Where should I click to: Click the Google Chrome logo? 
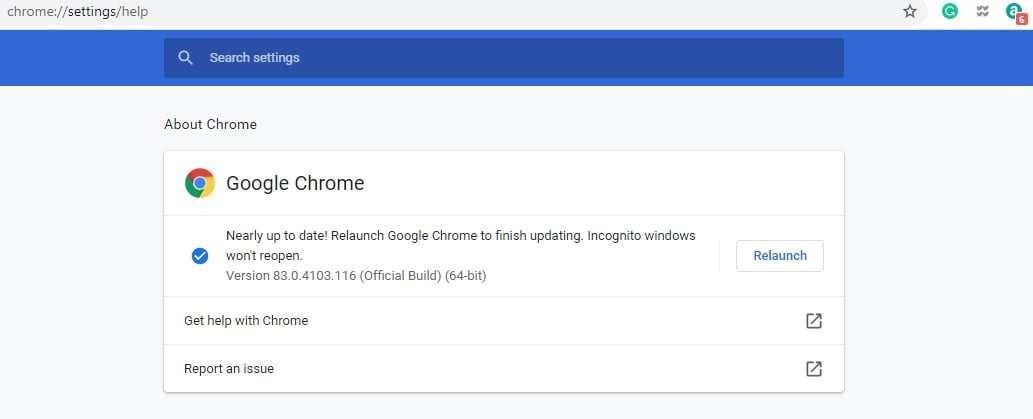(200, 183)
